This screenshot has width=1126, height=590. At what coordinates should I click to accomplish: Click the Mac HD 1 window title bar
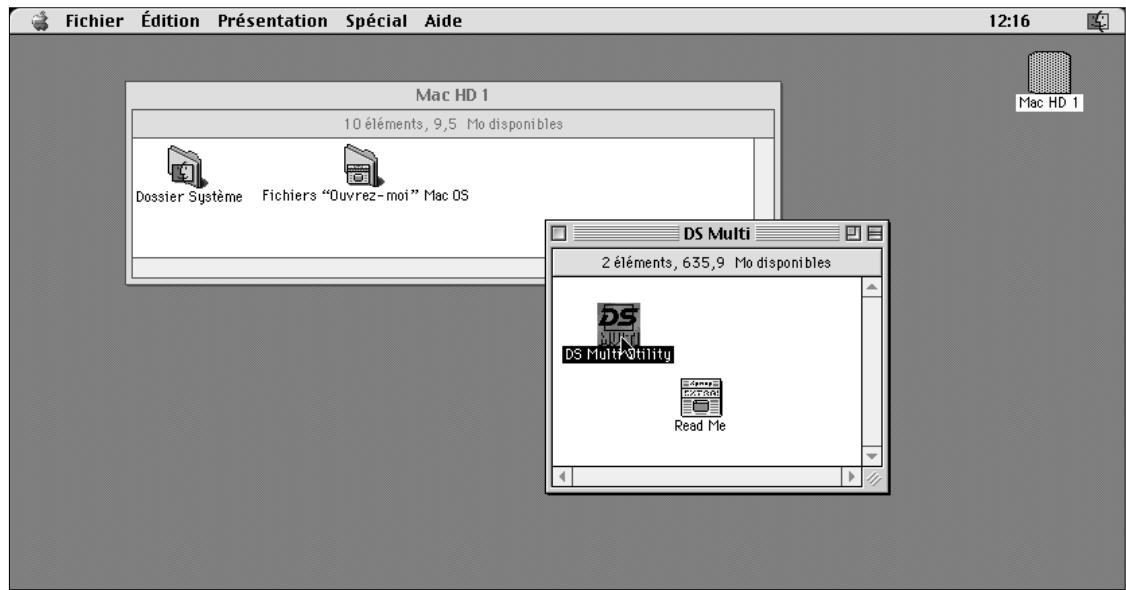pos(453,95)
